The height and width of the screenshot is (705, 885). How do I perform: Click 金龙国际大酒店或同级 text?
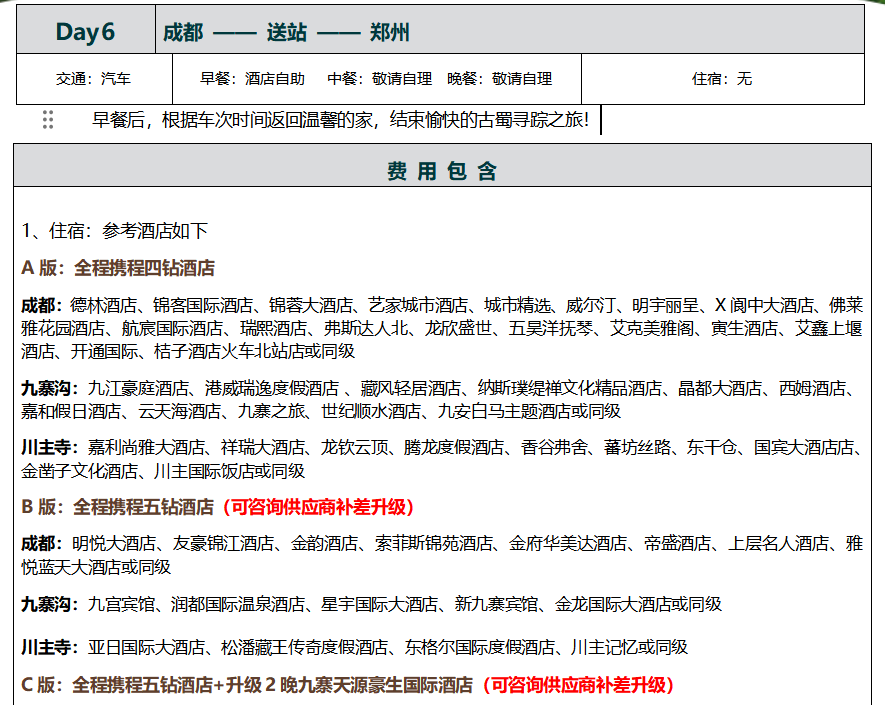coord(638,605)
